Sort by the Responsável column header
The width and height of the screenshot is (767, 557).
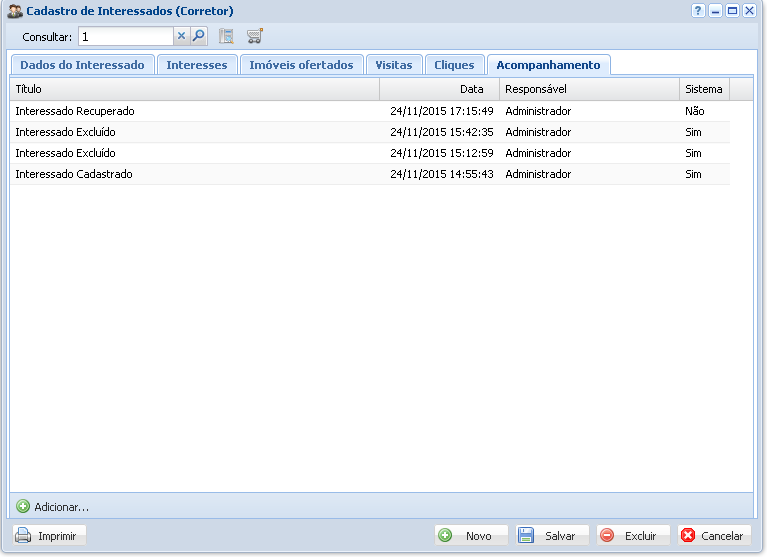[x=589, y=89]
